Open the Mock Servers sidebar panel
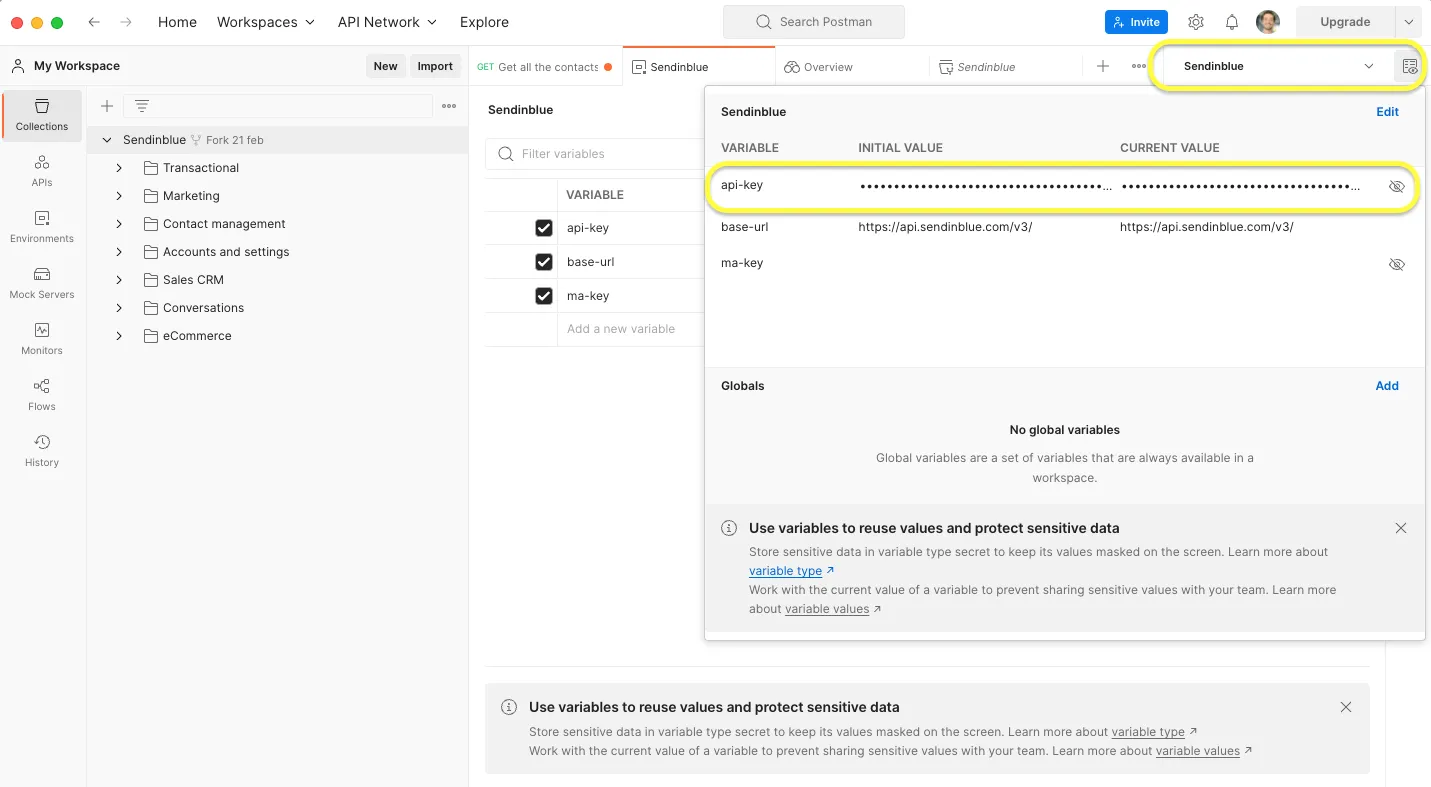1431x787 pixels. pyautogui.click(x=42, y=283)
